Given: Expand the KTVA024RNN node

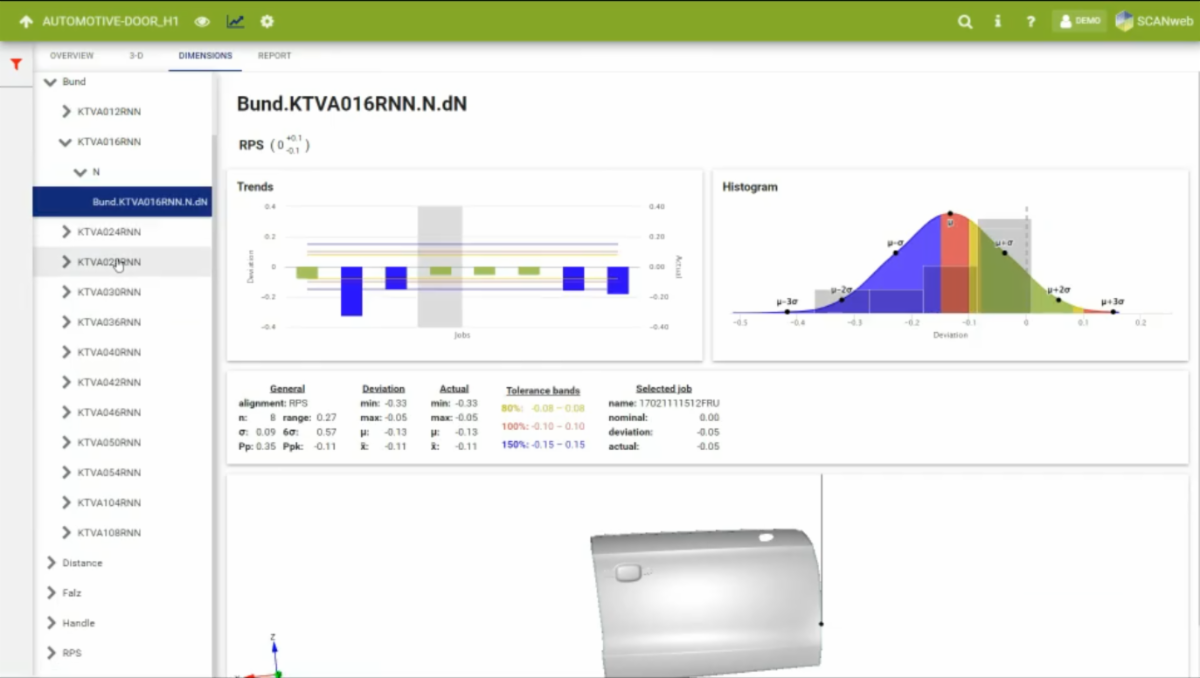Looking at the screenshot, I should point(66,232).
